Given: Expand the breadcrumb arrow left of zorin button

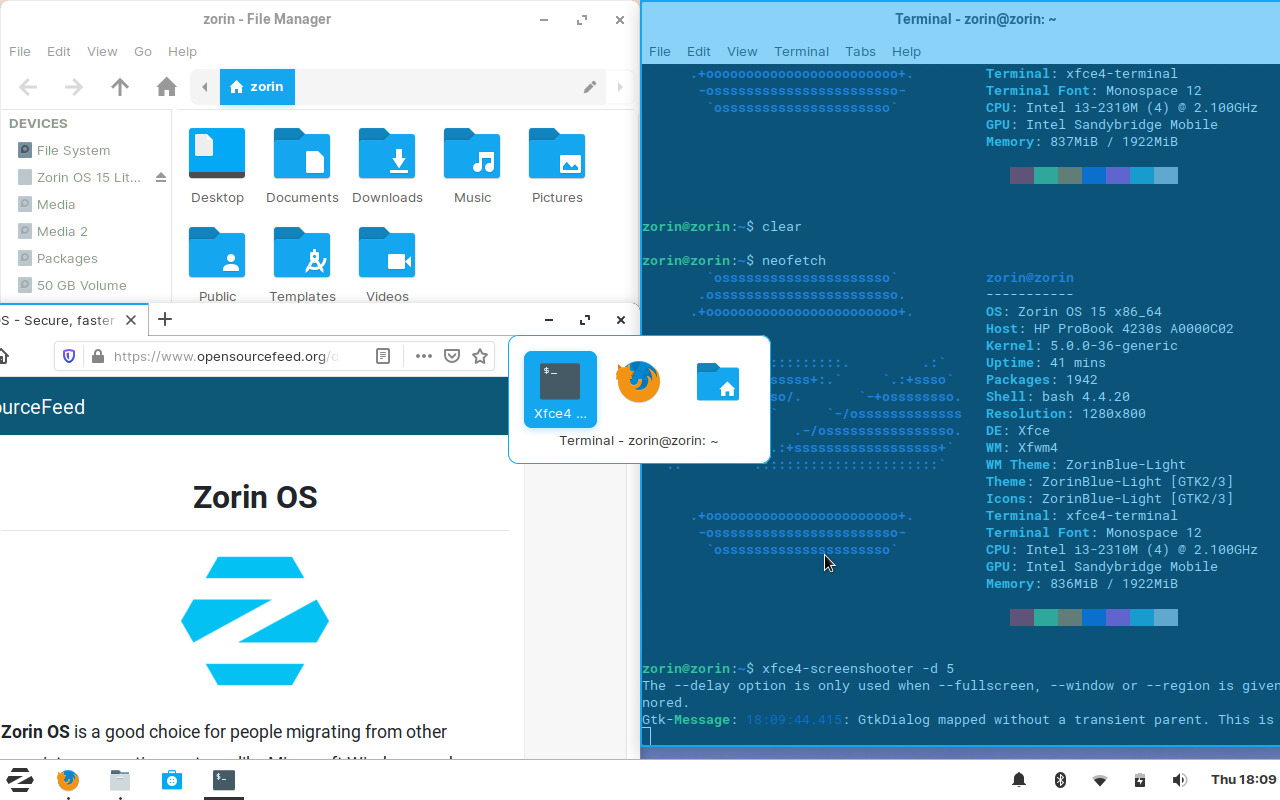Looking at the screenshot, I should [x=204, y=87].
